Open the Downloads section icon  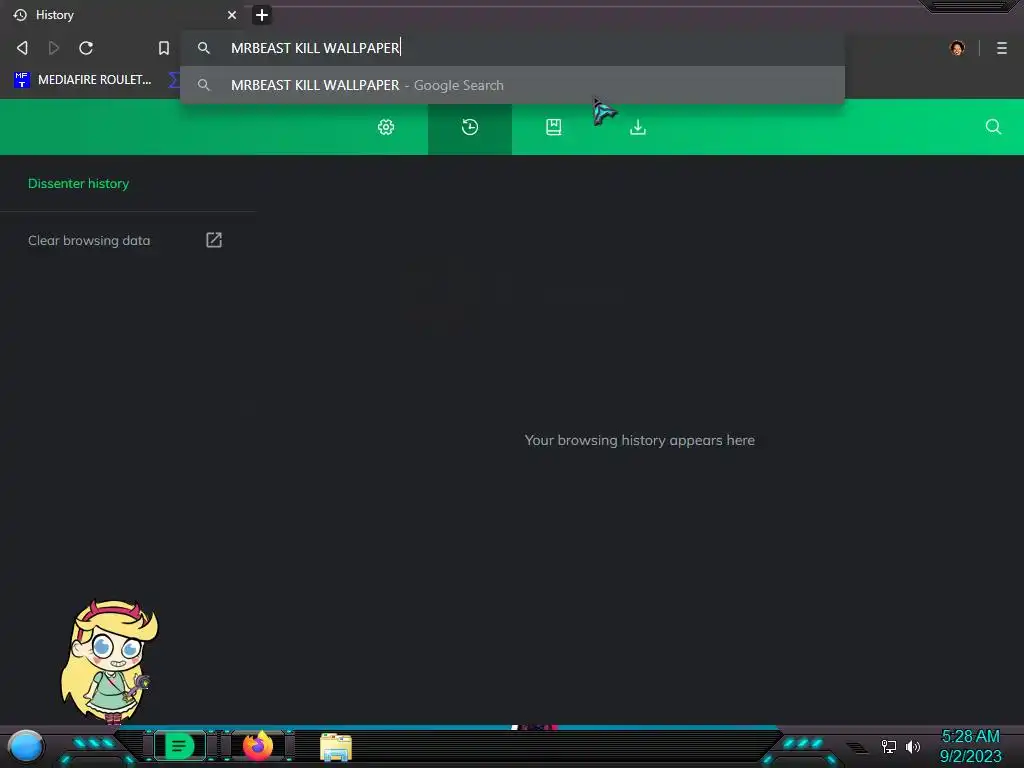[638, 127]
